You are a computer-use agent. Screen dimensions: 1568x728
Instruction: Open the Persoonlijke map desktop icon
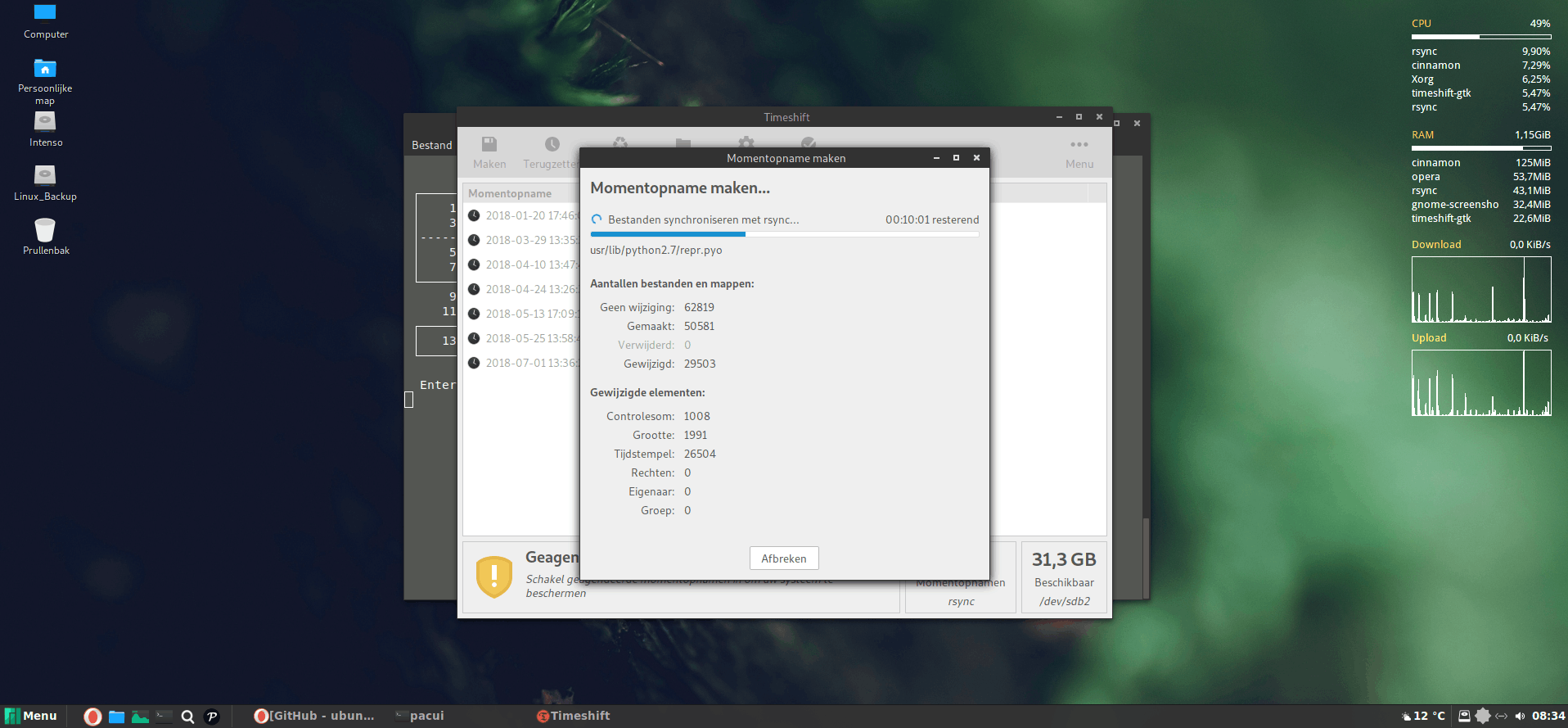pos(45,82)
